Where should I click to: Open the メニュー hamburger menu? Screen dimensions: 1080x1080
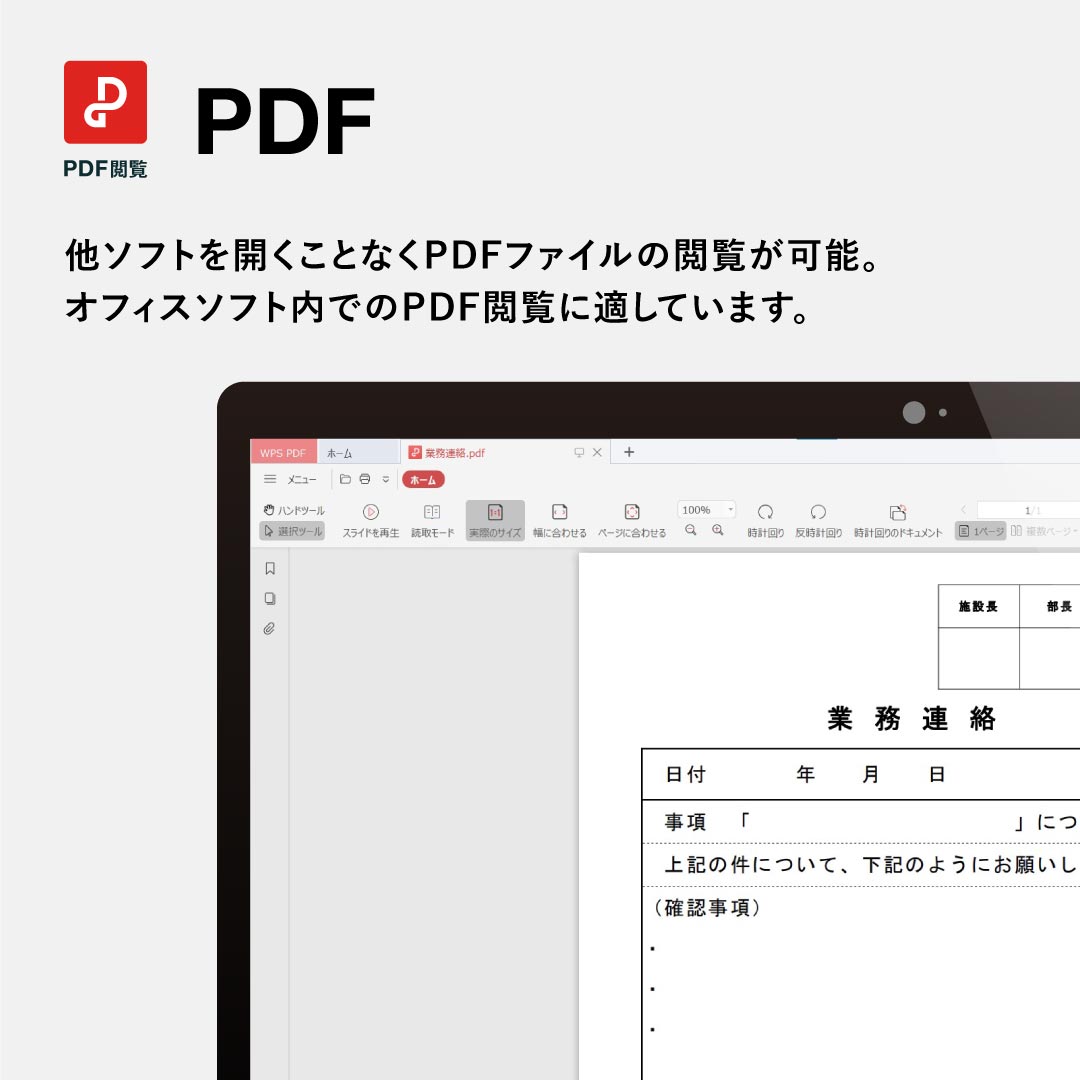click(x=289, y=479)
